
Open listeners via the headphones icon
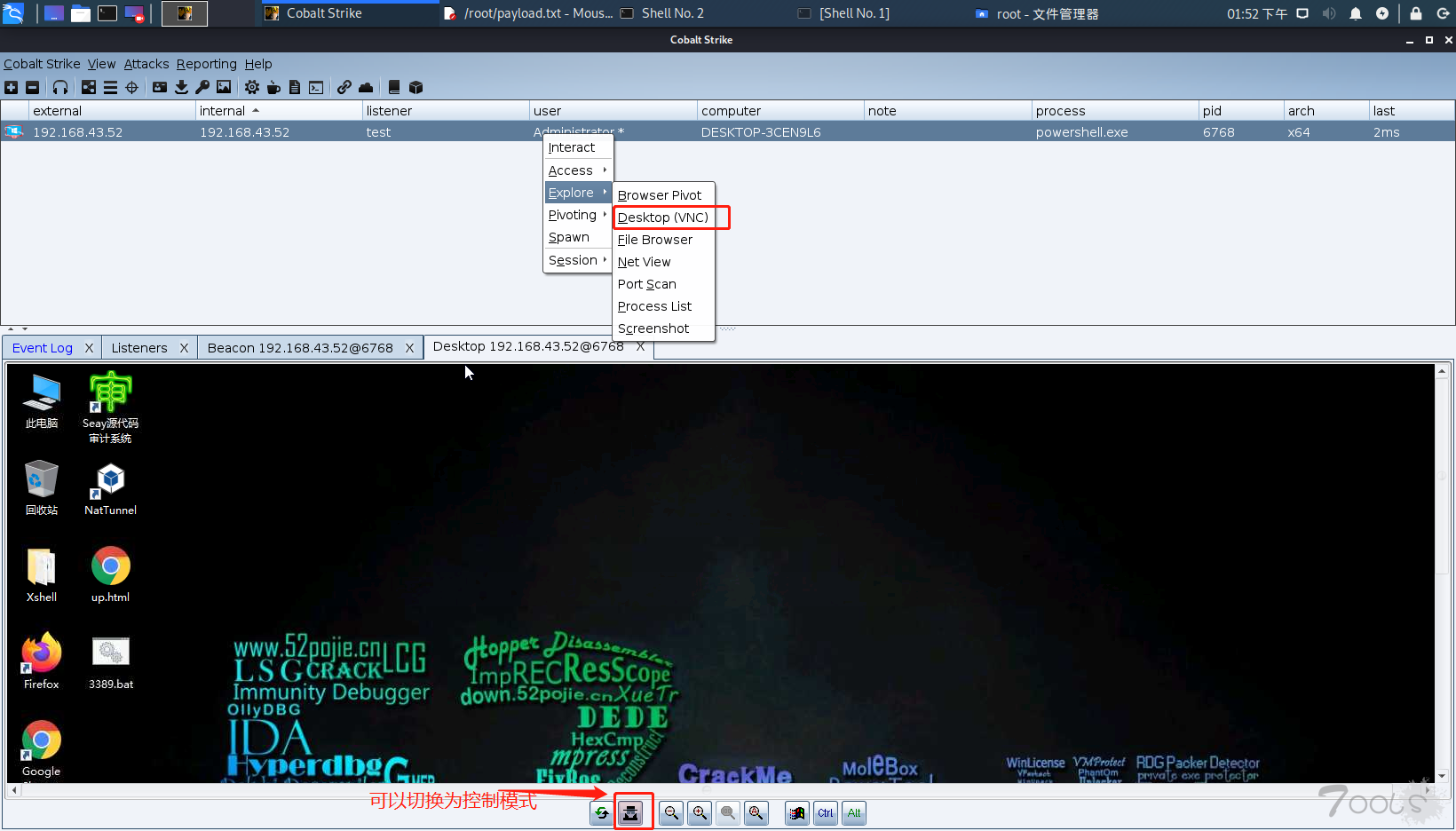60,87
